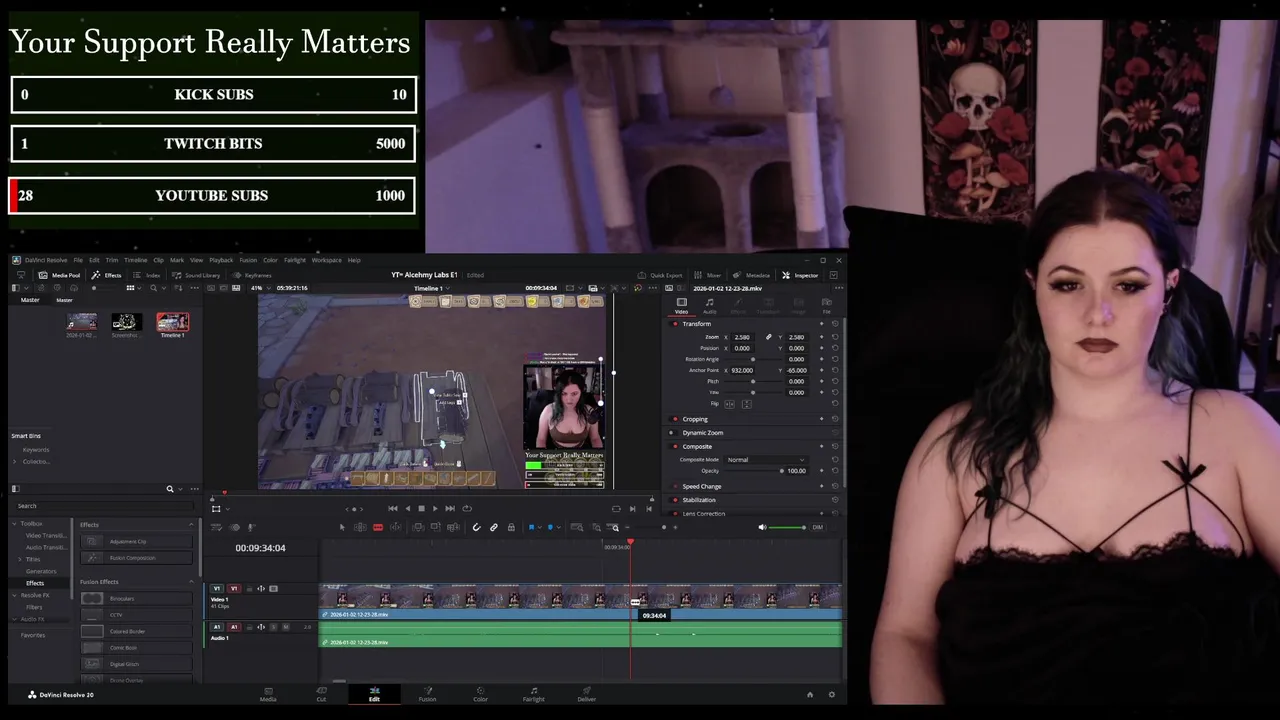Open the 41% viewer zoom dropdown
This screenshot has width=1280, height=720.
pyautogui.click(x=259, y=288)
